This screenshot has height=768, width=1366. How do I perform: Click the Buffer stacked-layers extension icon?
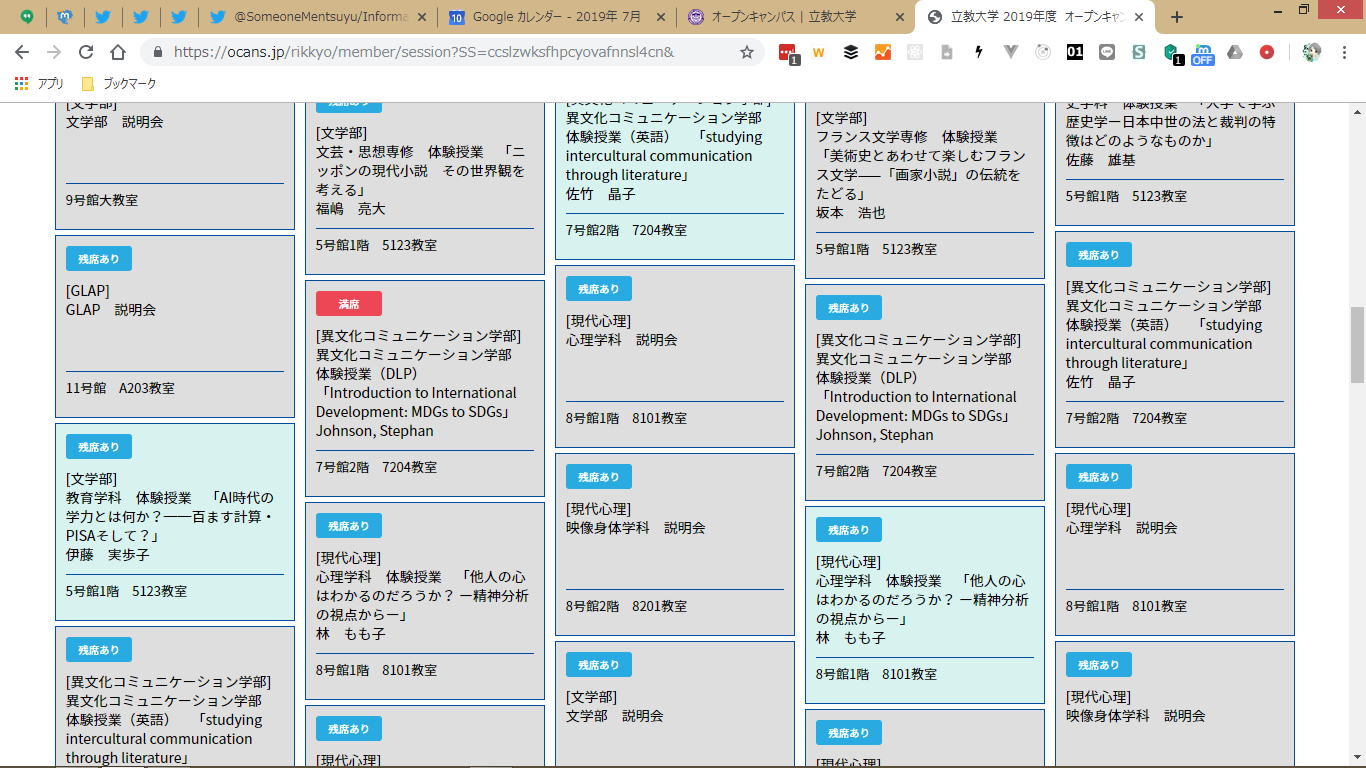[850, 52]
